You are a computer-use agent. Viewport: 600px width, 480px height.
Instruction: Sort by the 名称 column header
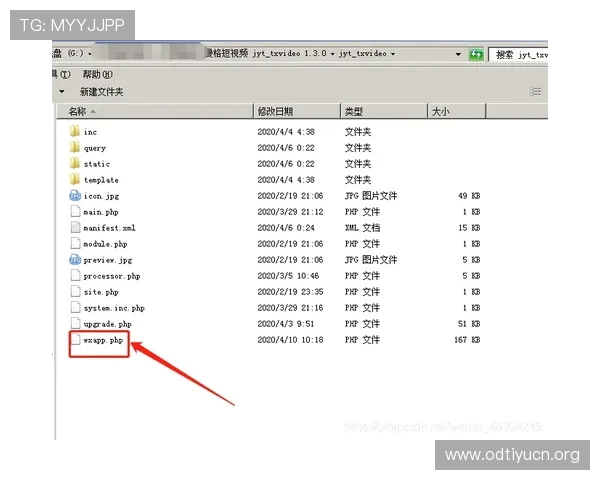155,111
